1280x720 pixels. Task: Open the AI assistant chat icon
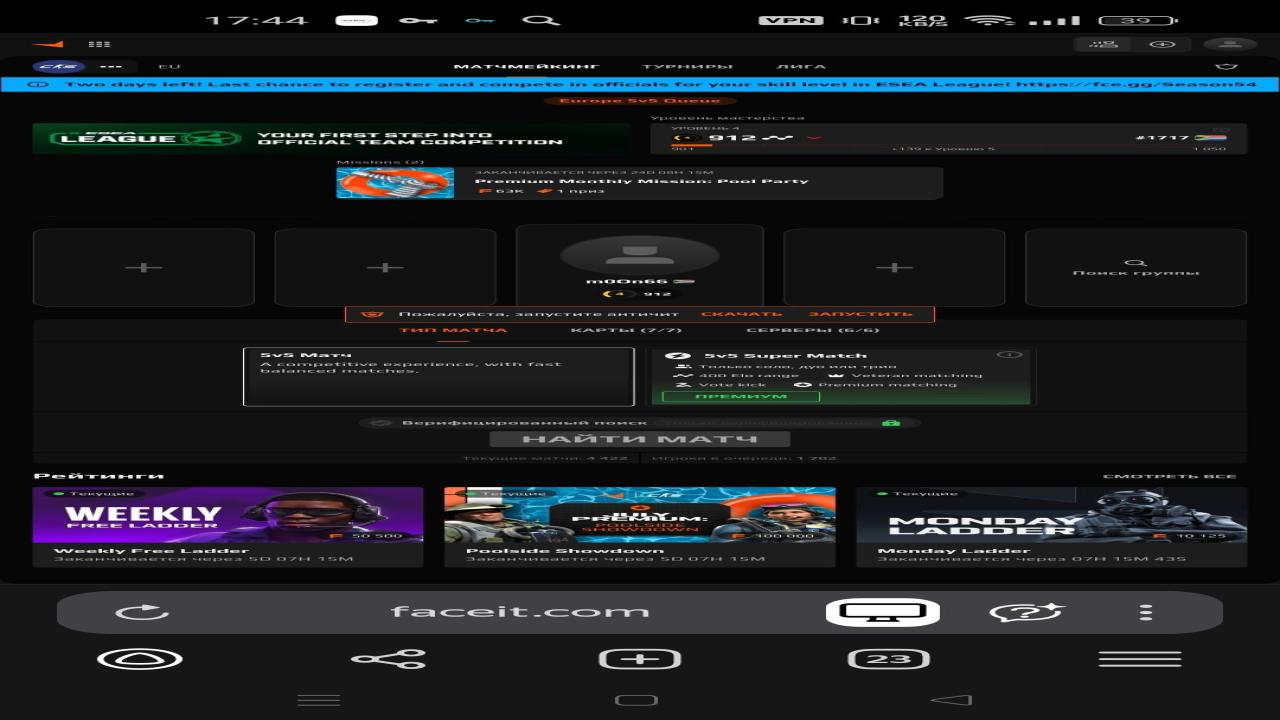(x=1025, y=612)
